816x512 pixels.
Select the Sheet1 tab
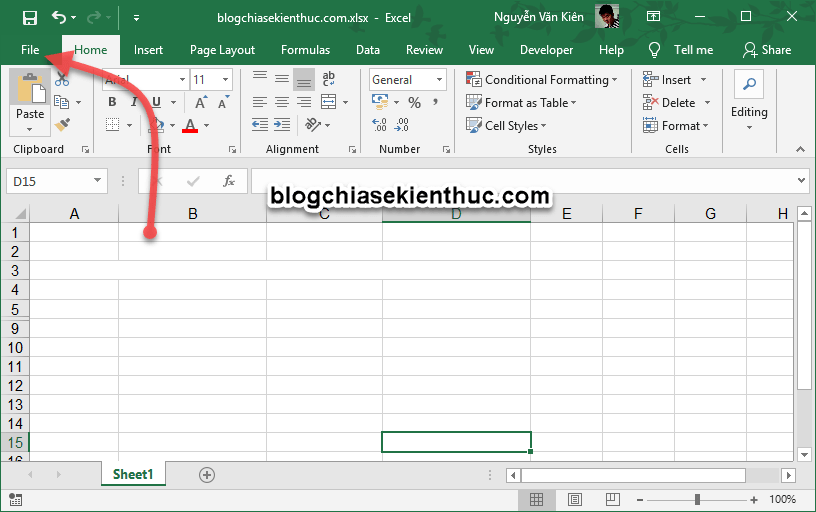pyautogui.click(x=133, y=474)
